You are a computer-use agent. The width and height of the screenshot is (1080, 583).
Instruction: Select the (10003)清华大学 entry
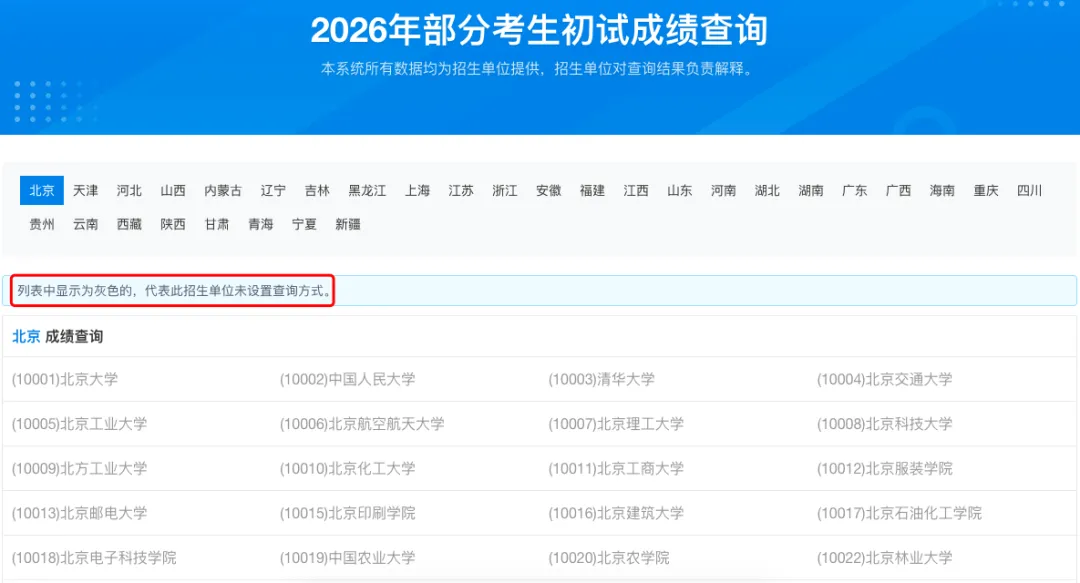coord(602,379)
